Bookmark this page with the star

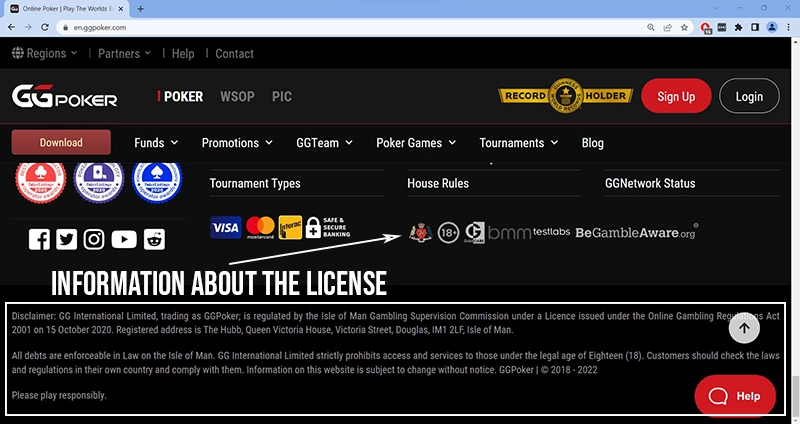pos(684,28)
